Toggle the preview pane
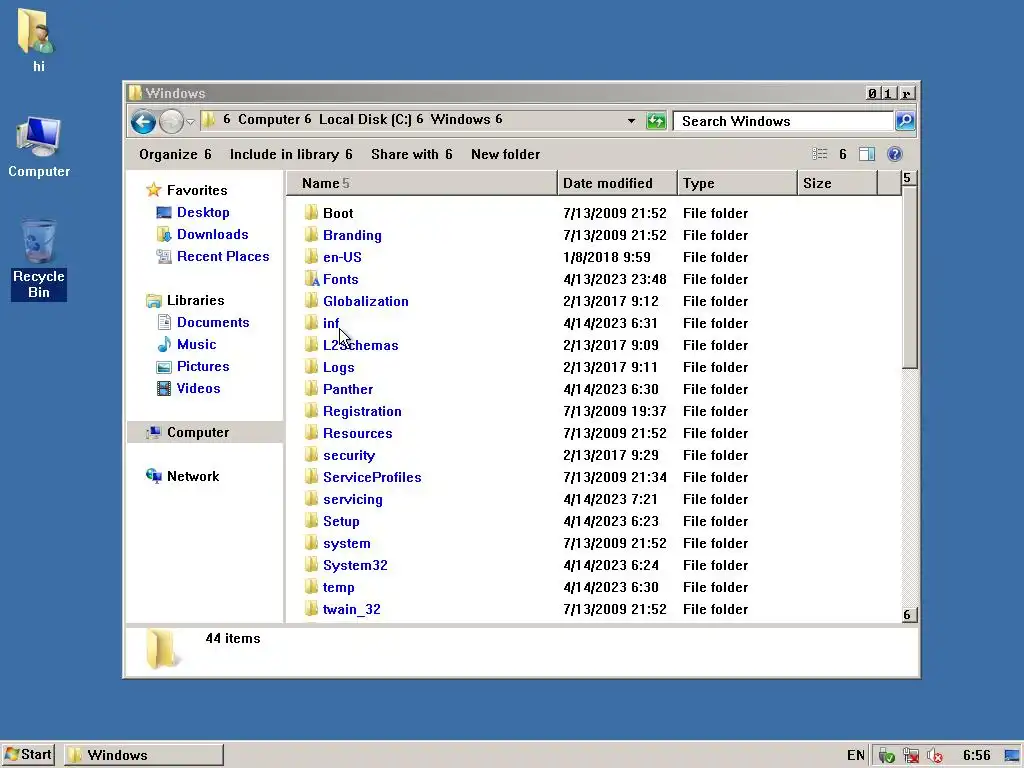 [x=867, y=154]
